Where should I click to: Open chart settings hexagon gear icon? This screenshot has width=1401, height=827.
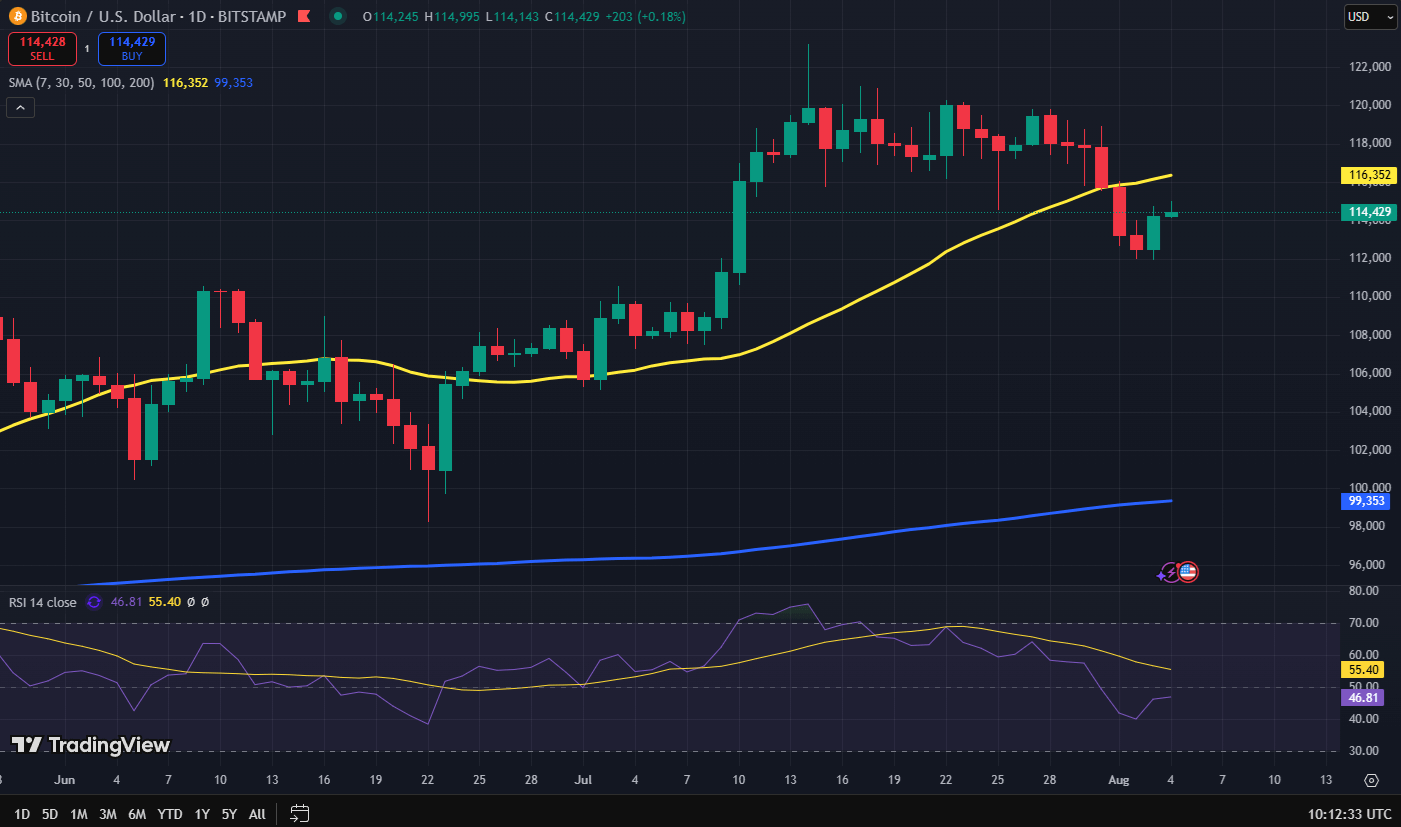coord(1371,780)
